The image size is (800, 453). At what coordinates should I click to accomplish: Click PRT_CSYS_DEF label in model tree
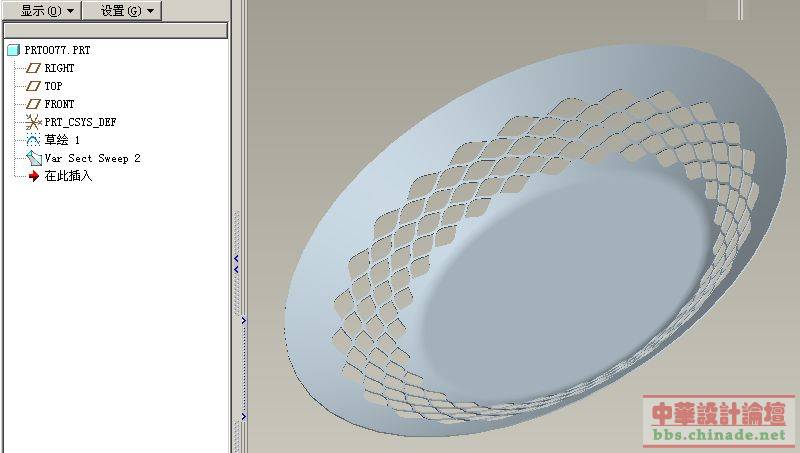80,122
